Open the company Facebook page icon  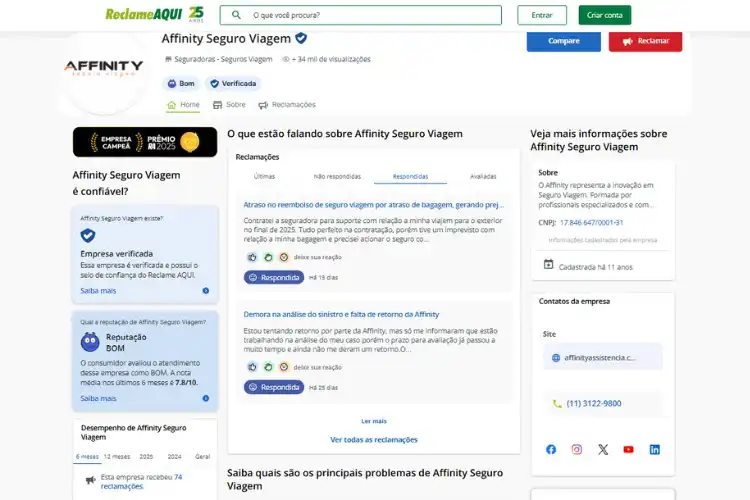pos(551,449)
